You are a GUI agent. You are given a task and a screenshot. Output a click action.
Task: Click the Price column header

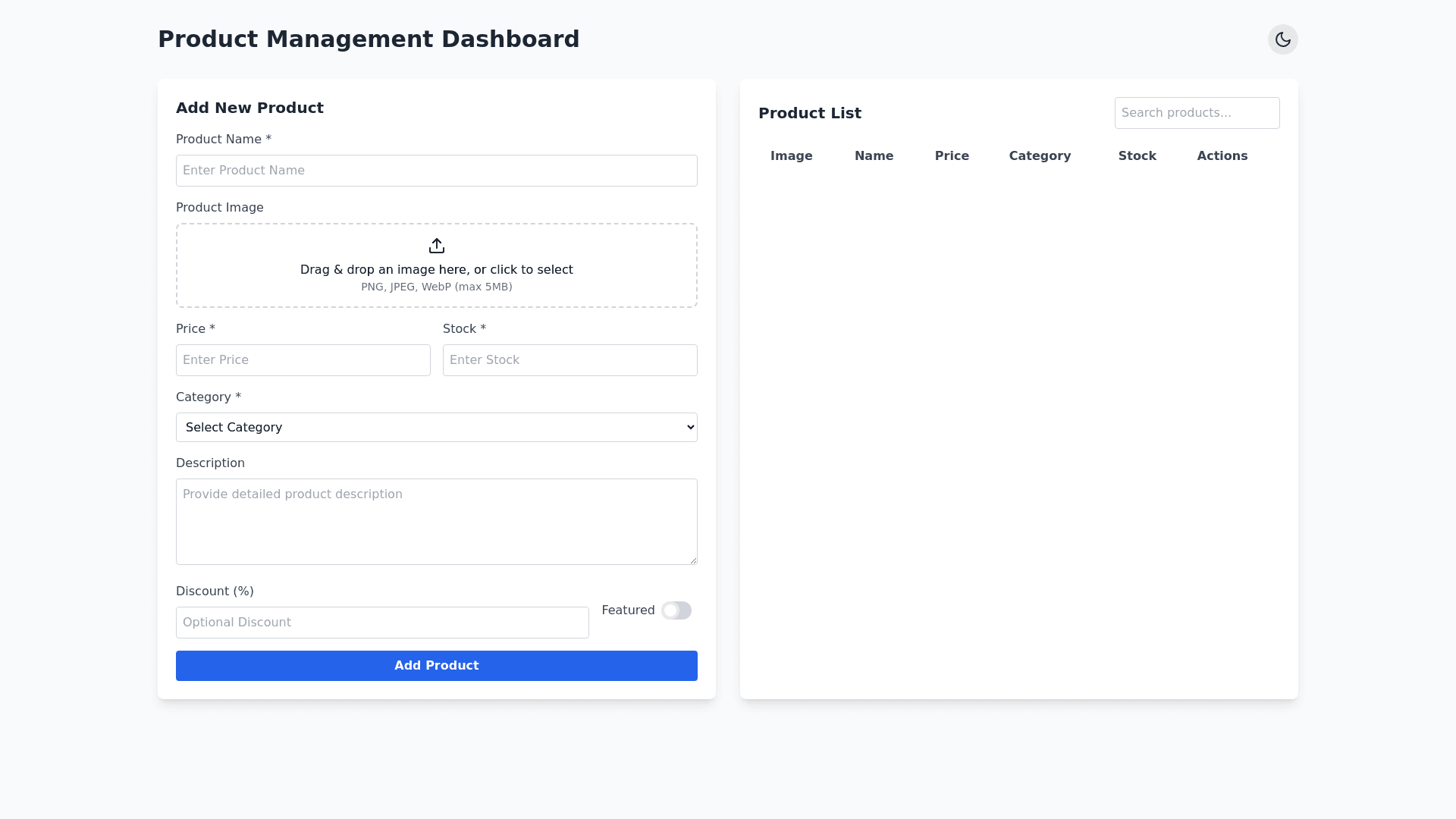click(952, 156)
